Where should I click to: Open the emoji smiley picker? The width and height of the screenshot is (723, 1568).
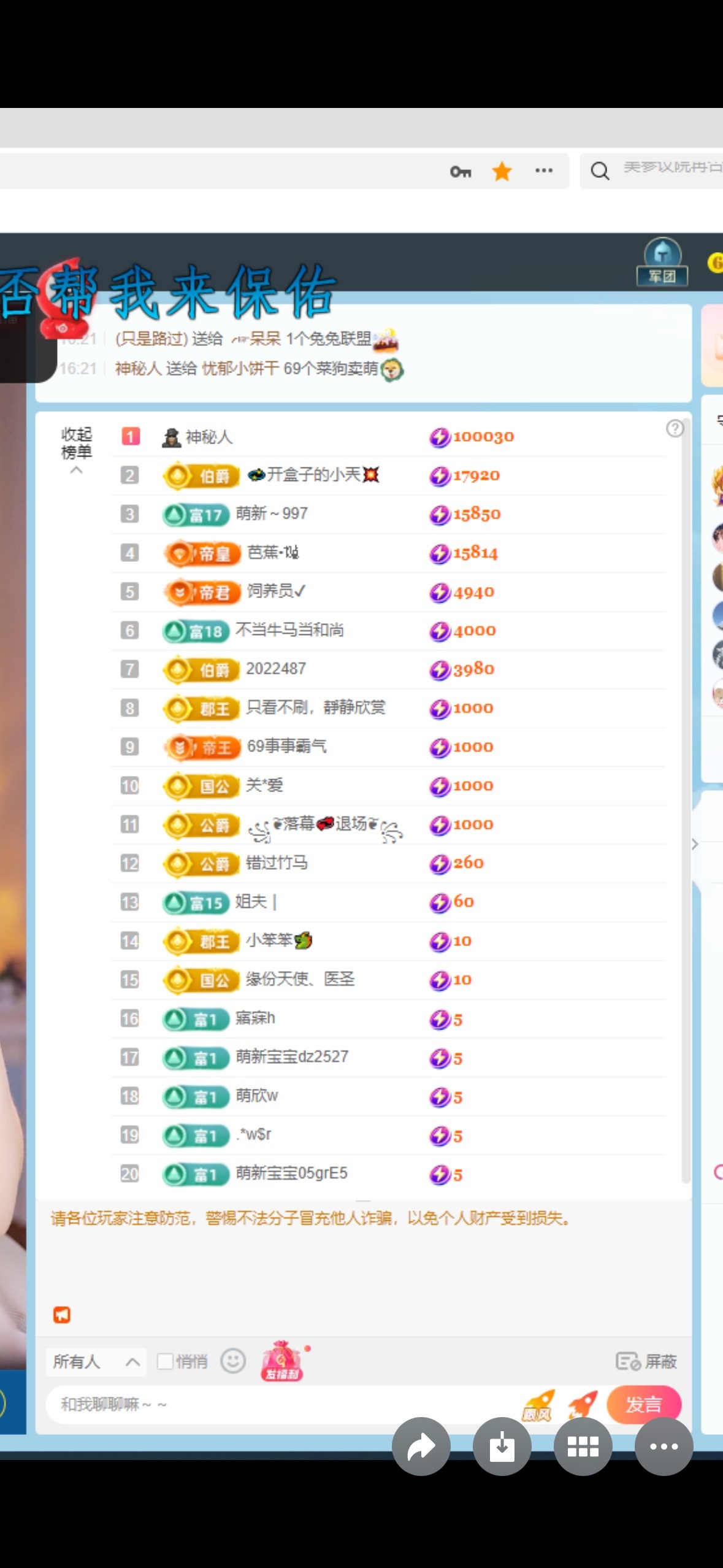point(233,1361)
